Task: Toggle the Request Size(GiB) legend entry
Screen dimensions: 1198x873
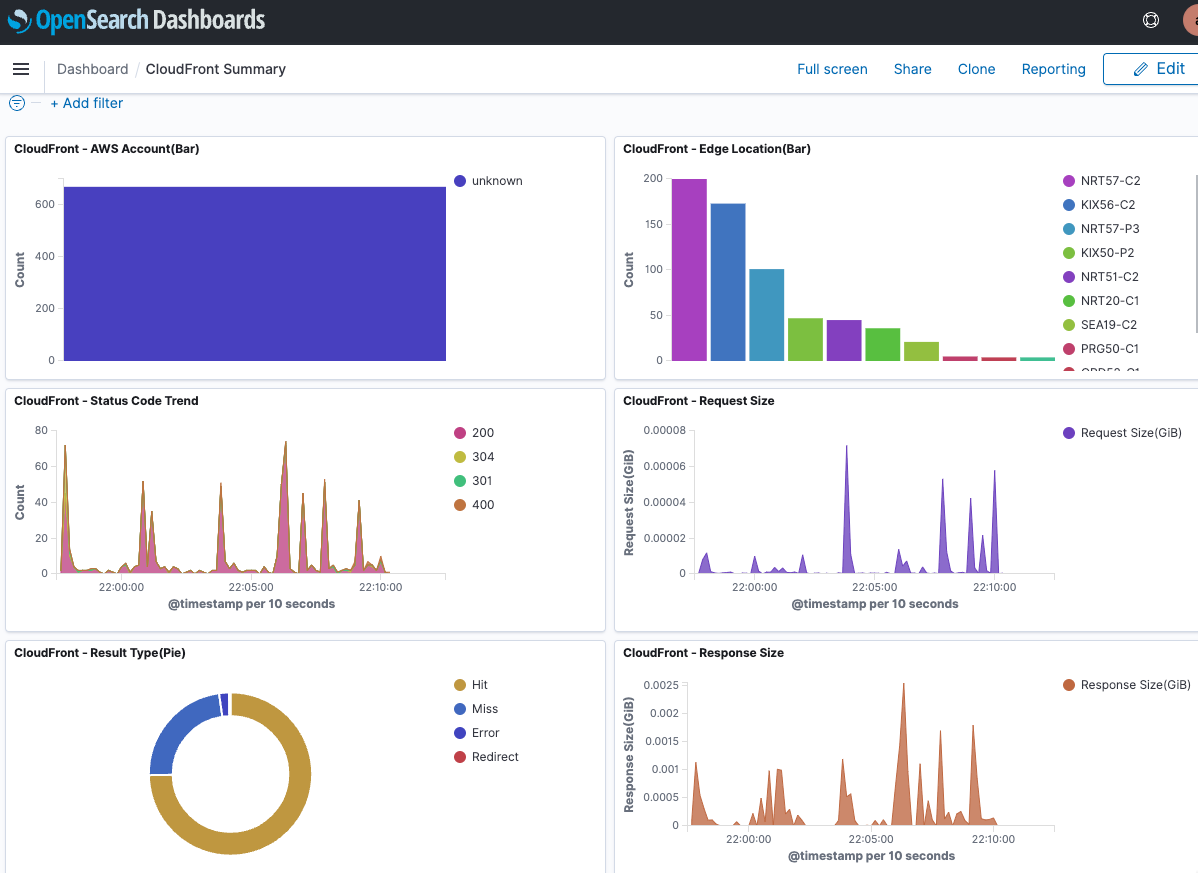Action: [1122, 433]
